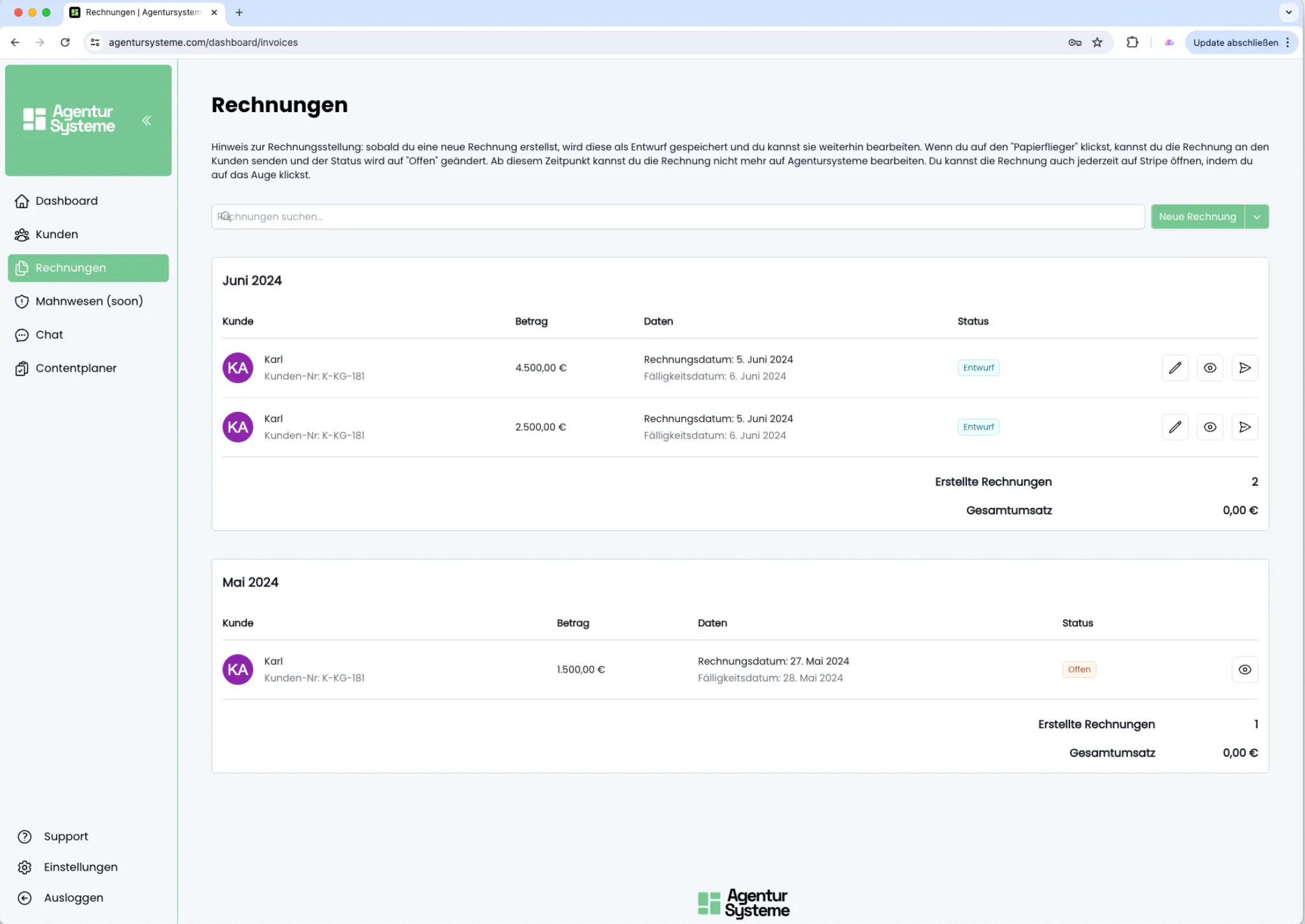View 4.500,00 € invoice via eye icon

[x=1210, y=368]
